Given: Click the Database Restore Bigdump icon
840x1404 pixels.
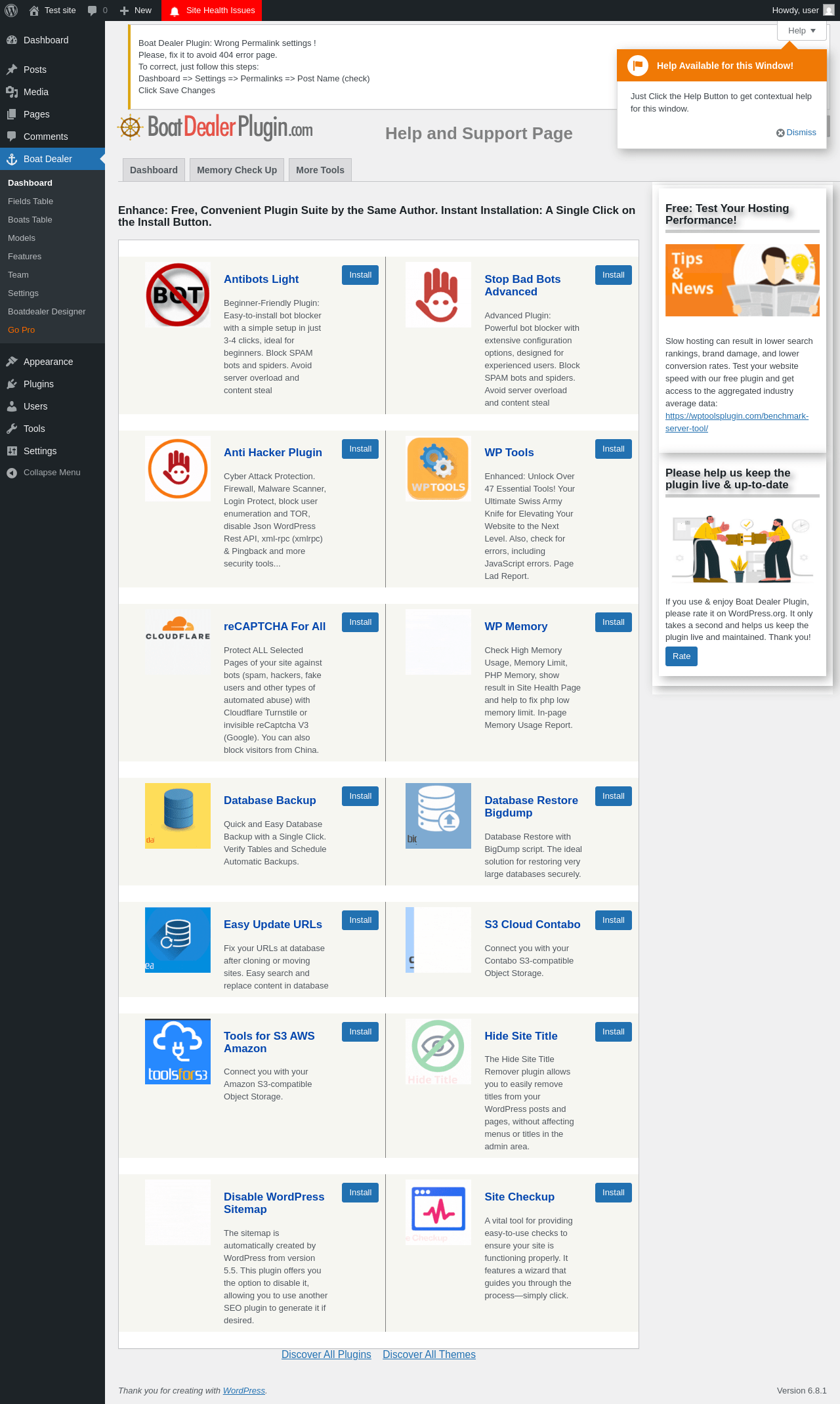Looking at the screenshot, I should 438,816.
